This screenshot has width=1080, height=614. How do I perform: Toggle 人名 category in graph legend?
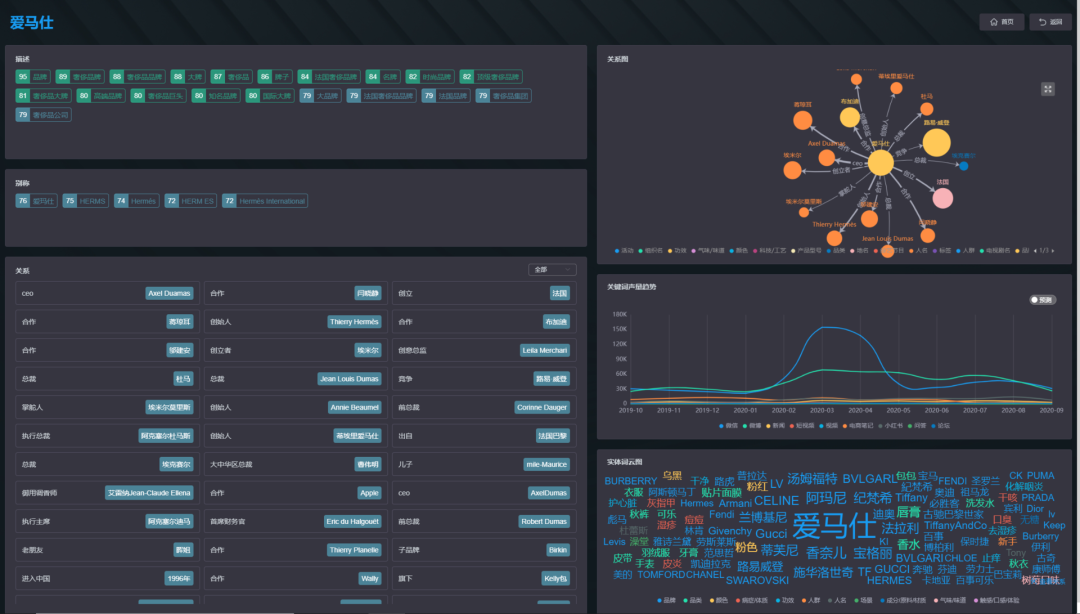918,251
